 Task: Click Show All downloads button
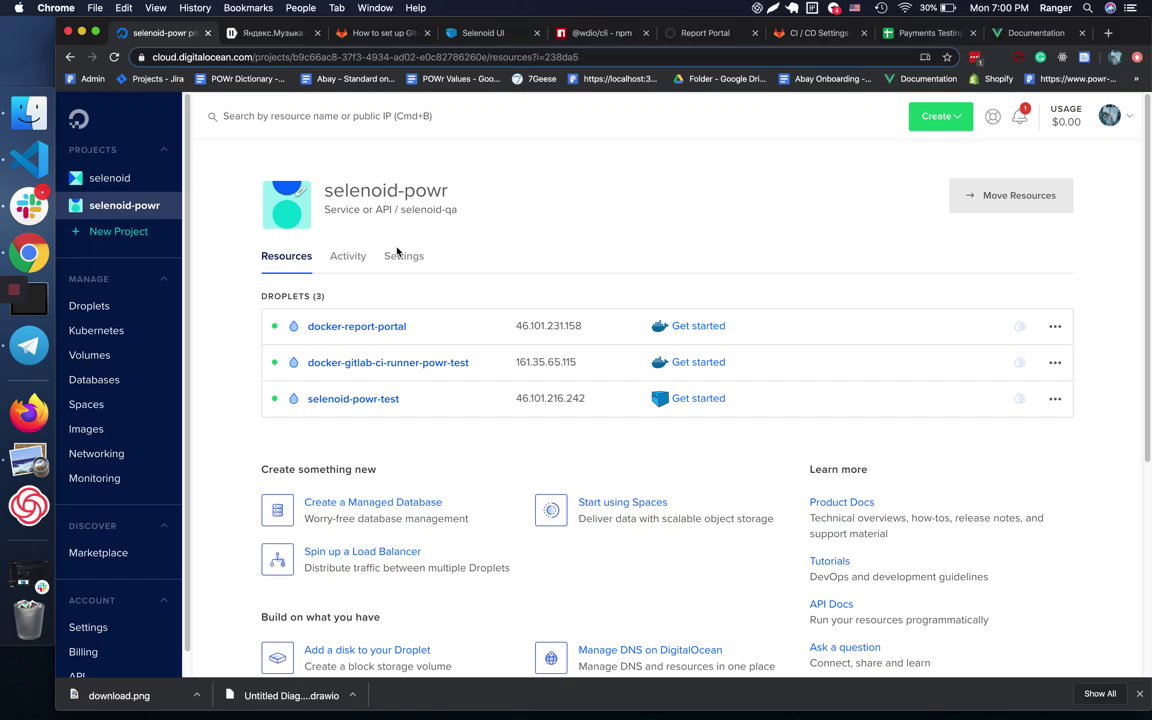1100,694
